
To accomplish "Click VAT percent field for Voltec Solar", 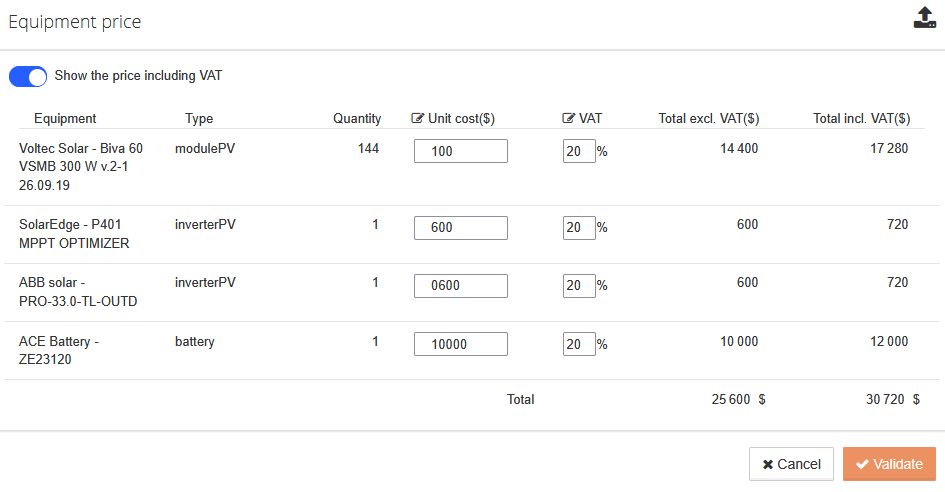I will click(579, 151).
